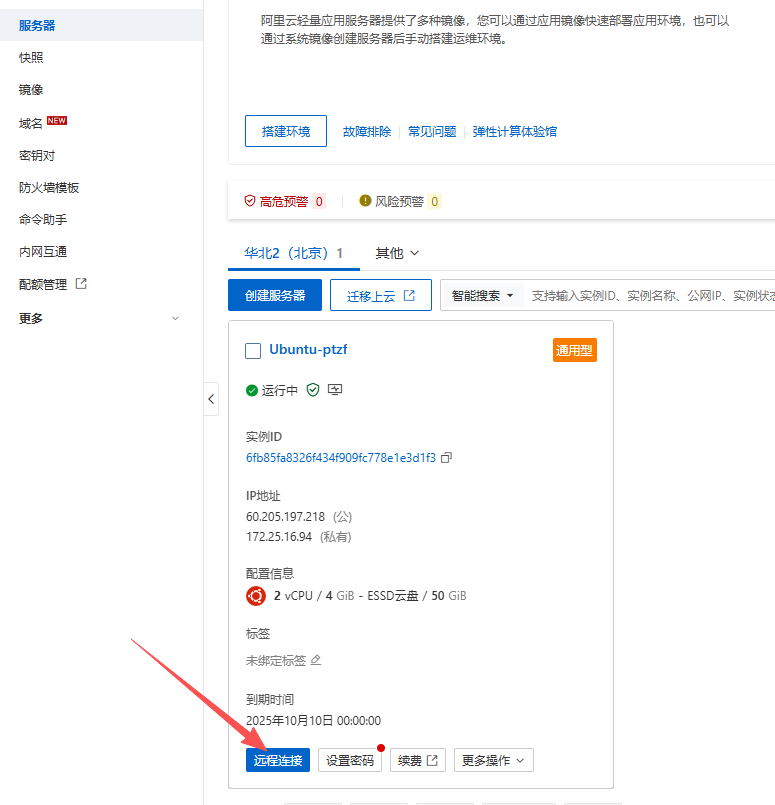Copy the instance ID with copy icon
The height and width of the screenshot is (805, 775).
(x=447, y=457)
